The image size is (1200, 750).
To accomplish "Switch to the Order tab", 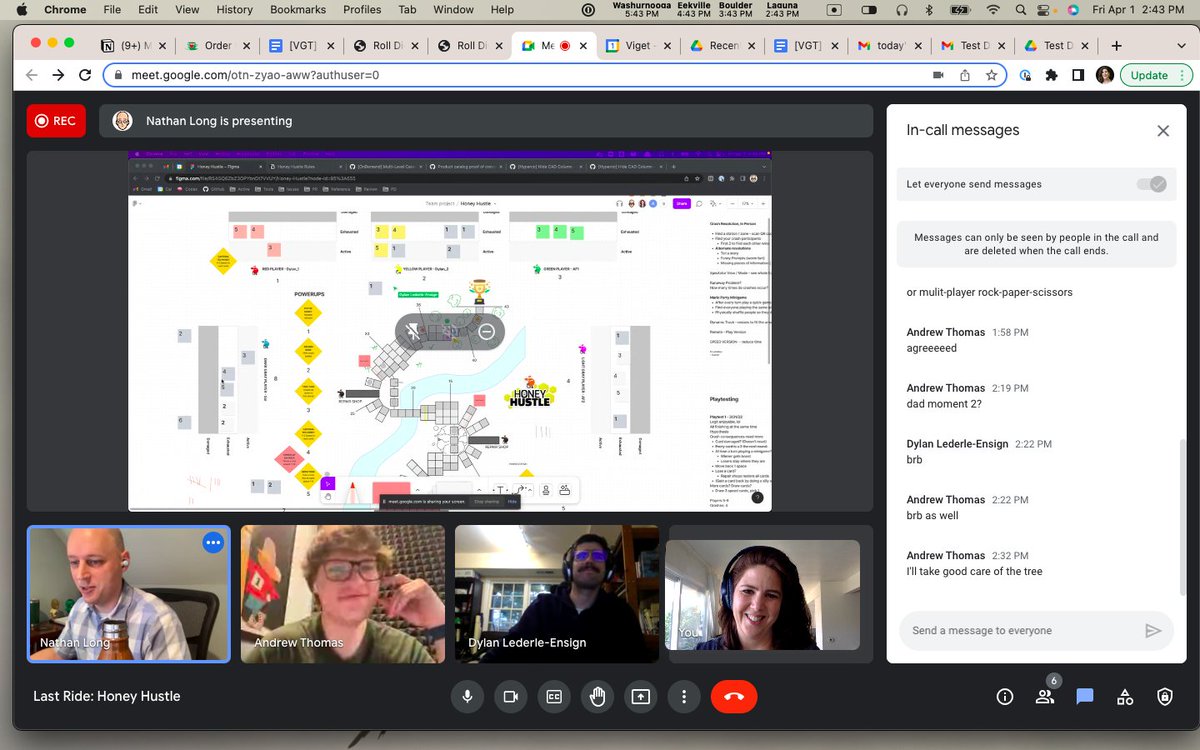I will tap(218, 46).
